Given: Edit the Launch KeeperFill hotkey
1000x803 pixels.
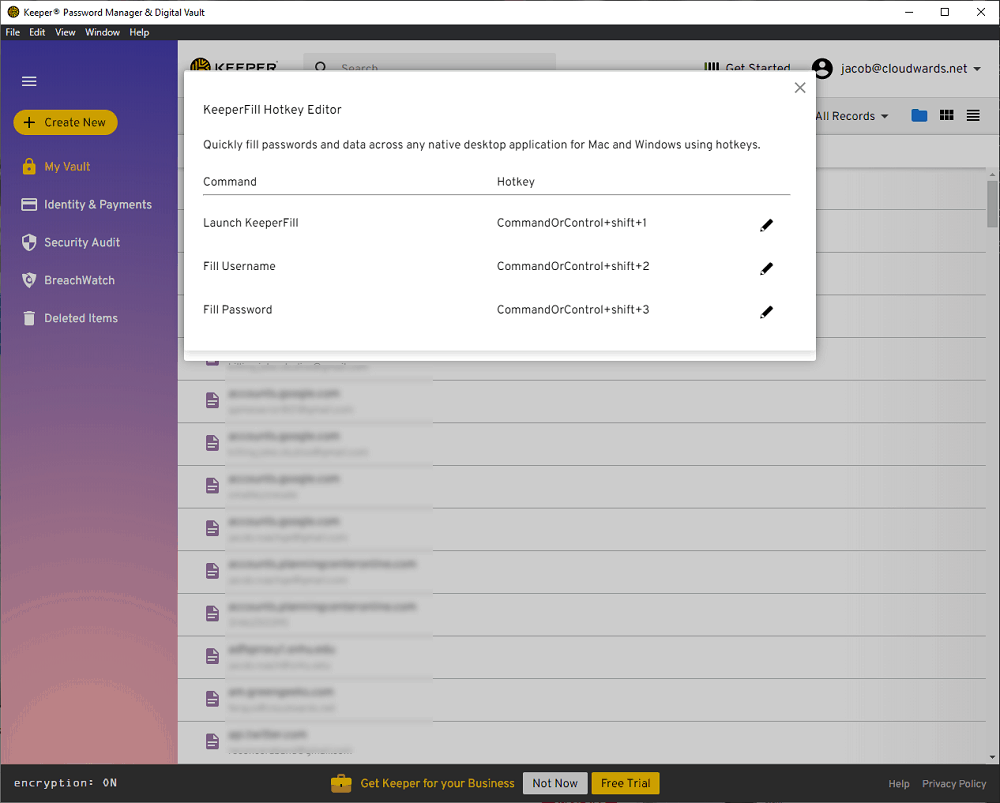Looking at the screenshot, I should click(x=766, y=225).
